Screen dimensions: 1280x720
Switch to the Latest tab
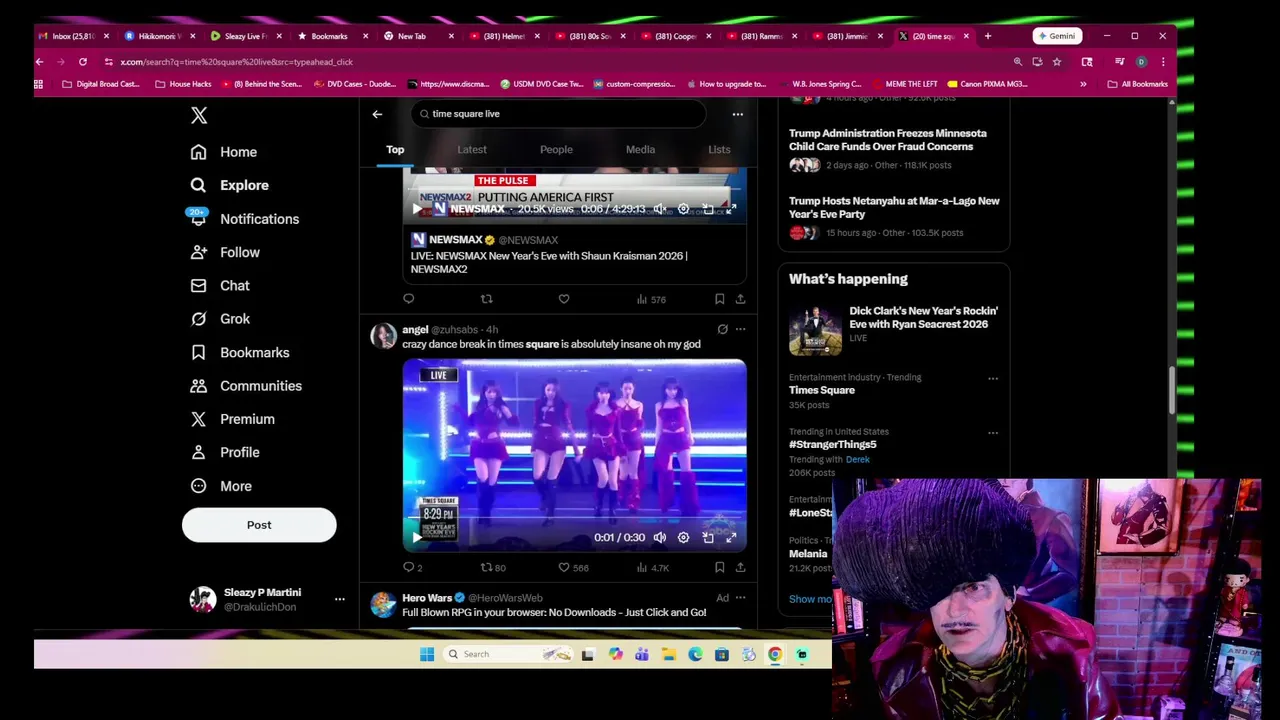coord(472,150)
